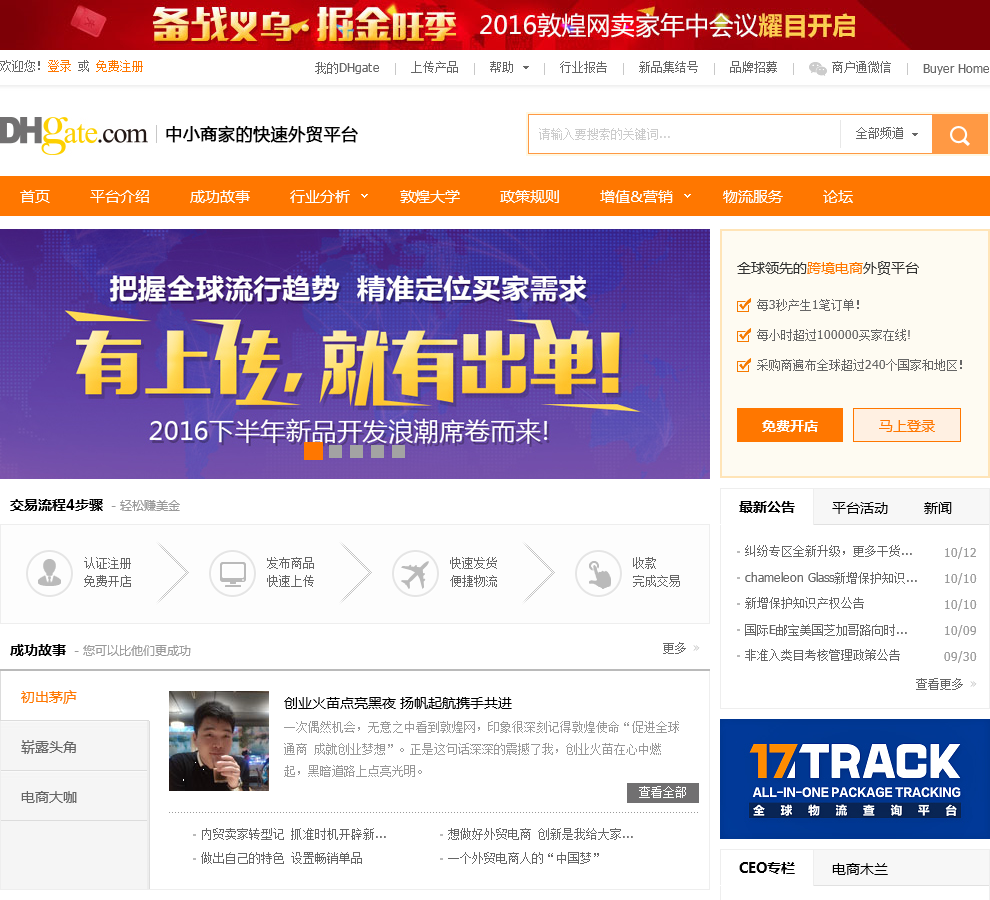Click the 17TRACK package tracking banner
Viewport: 990px width, 900px height.
click(x=855, y=779)
